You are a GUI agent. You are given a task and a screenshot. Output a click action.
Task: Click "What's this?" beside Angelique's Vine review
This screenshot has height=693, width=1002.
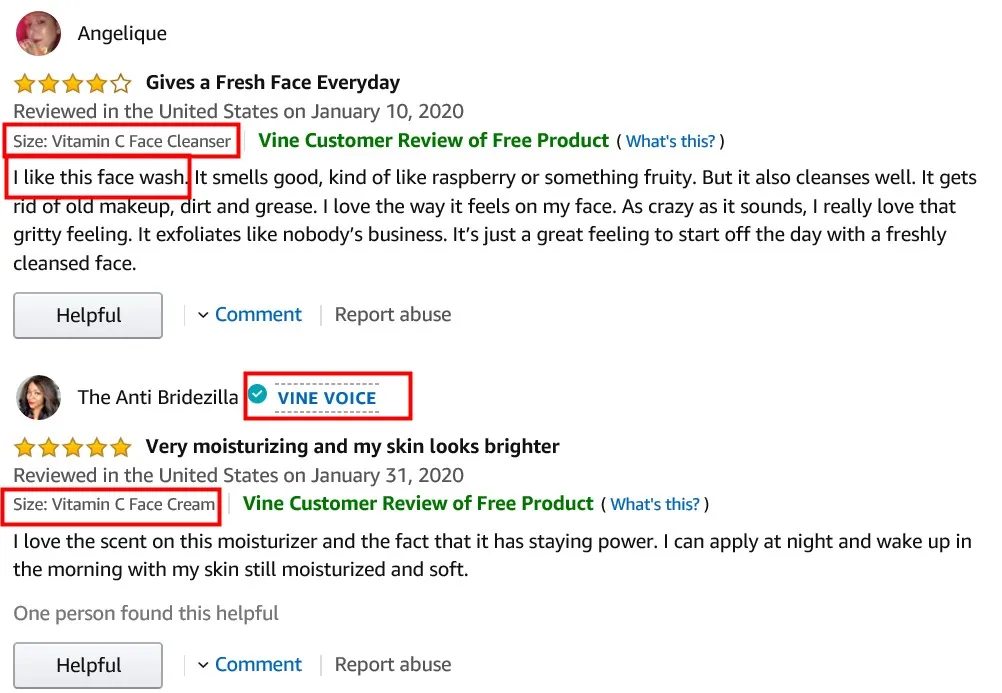pos(670,142)
